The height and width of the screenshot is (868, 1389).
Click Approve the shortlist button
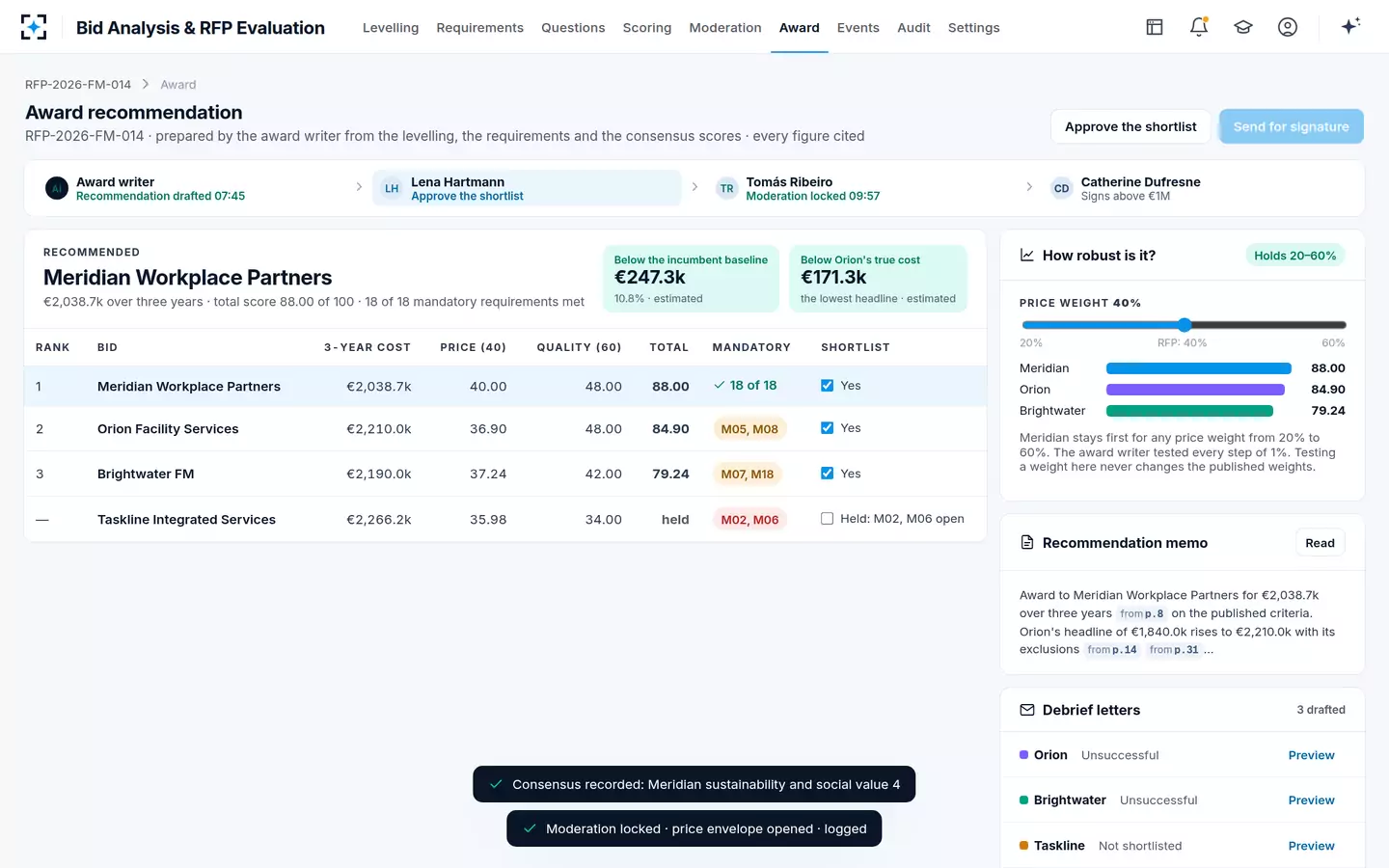pyautogui.click(x=1130, y=126)
